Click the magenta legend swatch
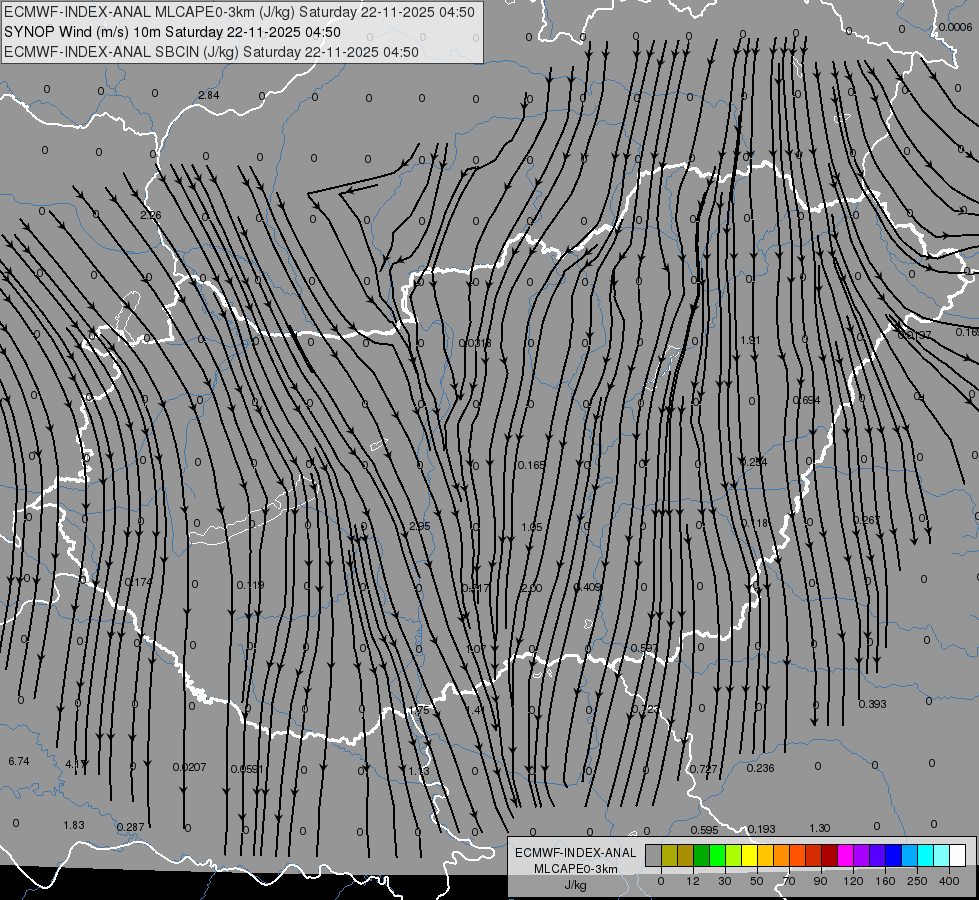The height and width of the screenshot is (900, 979). coord(846,855)
